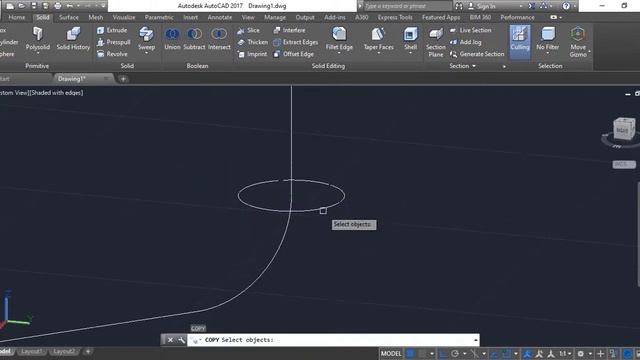Cancel command with the X button

(x=170, y=340)
